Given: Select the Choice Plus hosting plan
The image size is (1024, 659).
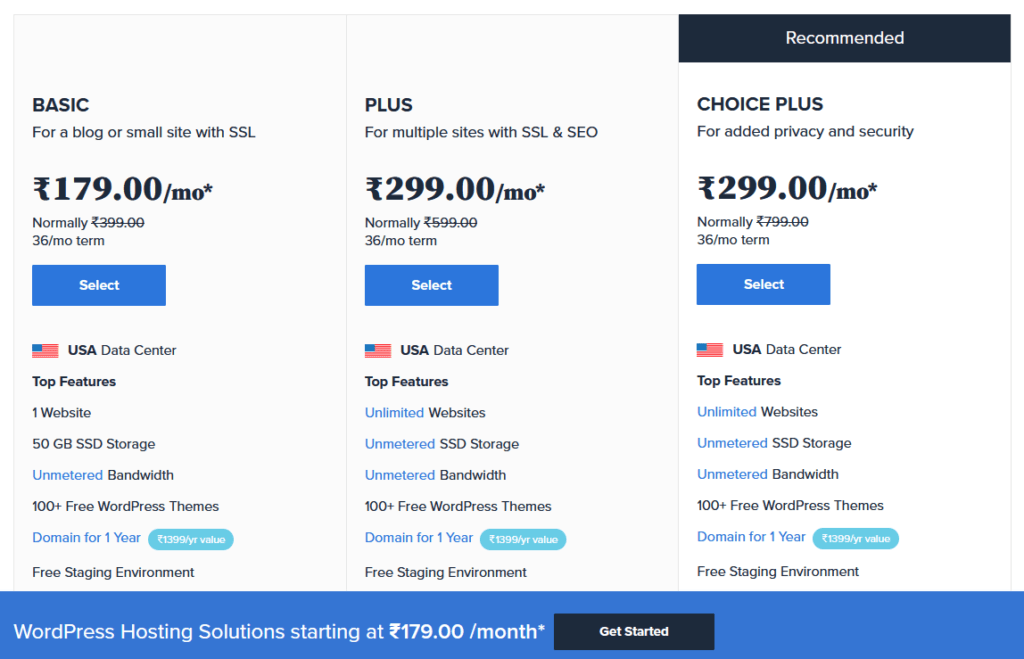Looking at the screenshot, I should click(x=763, y=284).
